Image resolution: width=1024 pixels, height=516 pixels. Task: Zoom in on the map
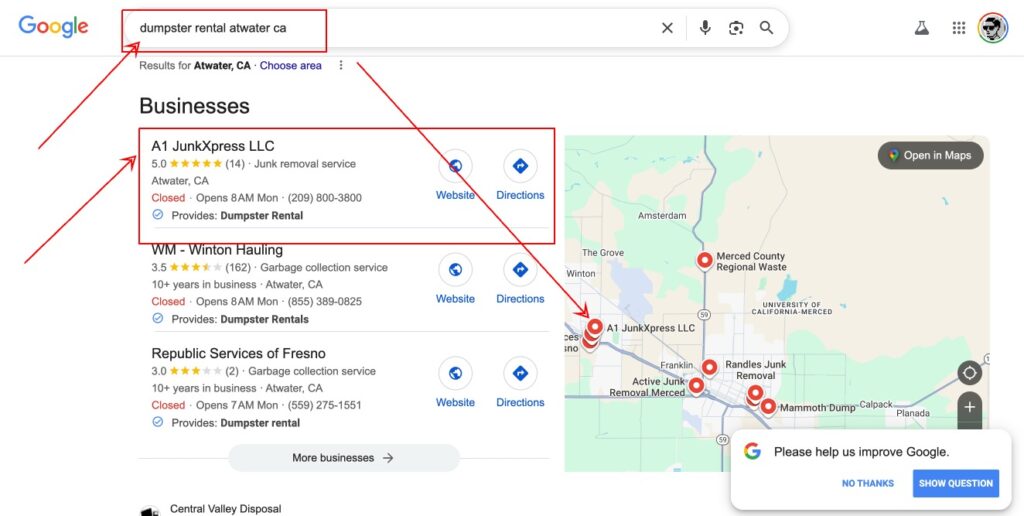[x=969, y=407]
